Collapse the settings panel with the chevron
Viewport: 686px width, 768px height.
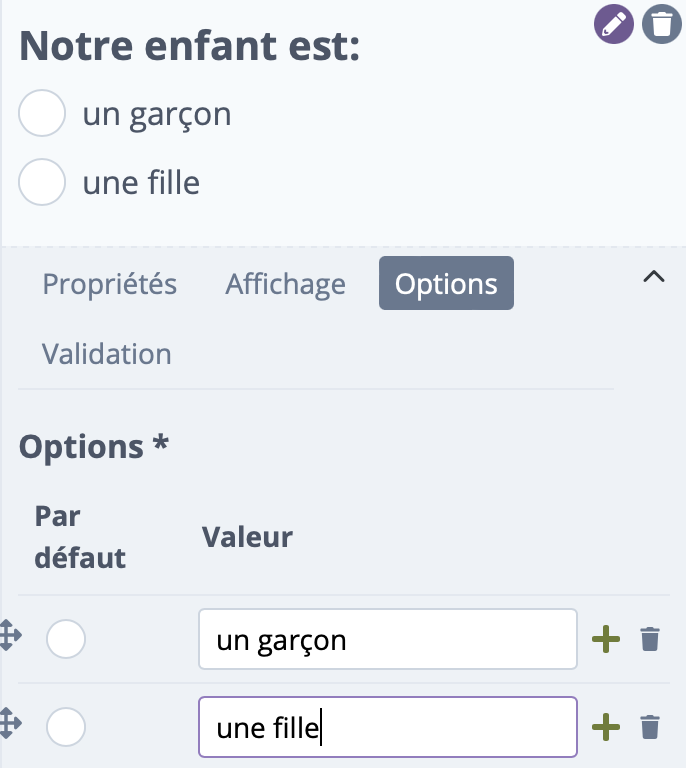click(x=654, y=277)
